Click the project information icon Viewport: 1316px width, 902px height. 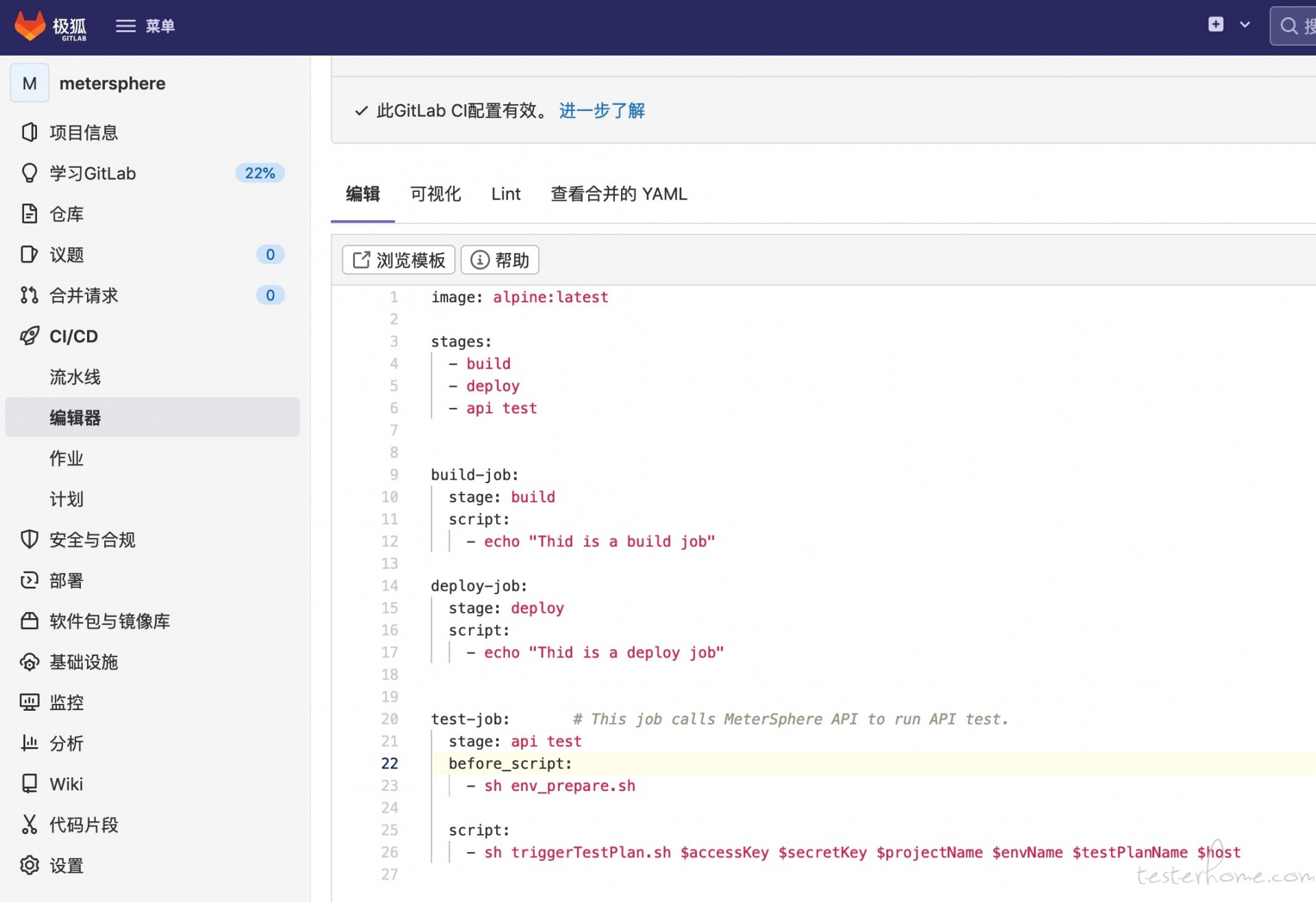point(29,132)
